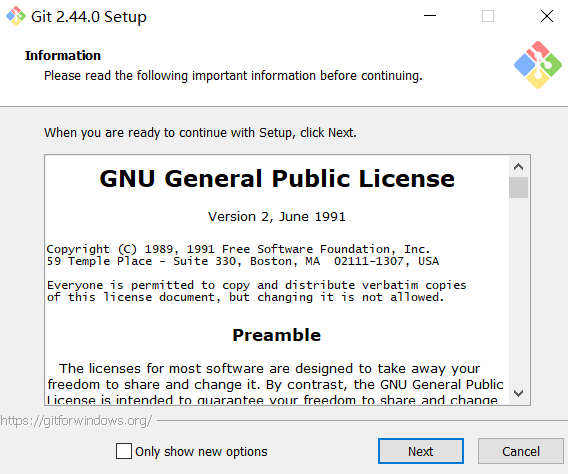Enable the Only show new options checkbox
568x474 pixels.
pyautogui.click(x=124, y=451)
